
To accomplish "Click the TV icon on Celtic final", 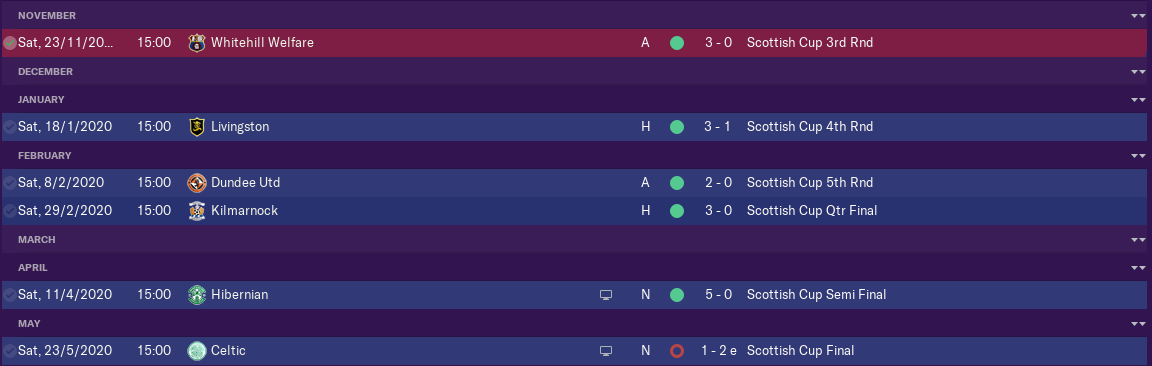I will click(606, 351).
